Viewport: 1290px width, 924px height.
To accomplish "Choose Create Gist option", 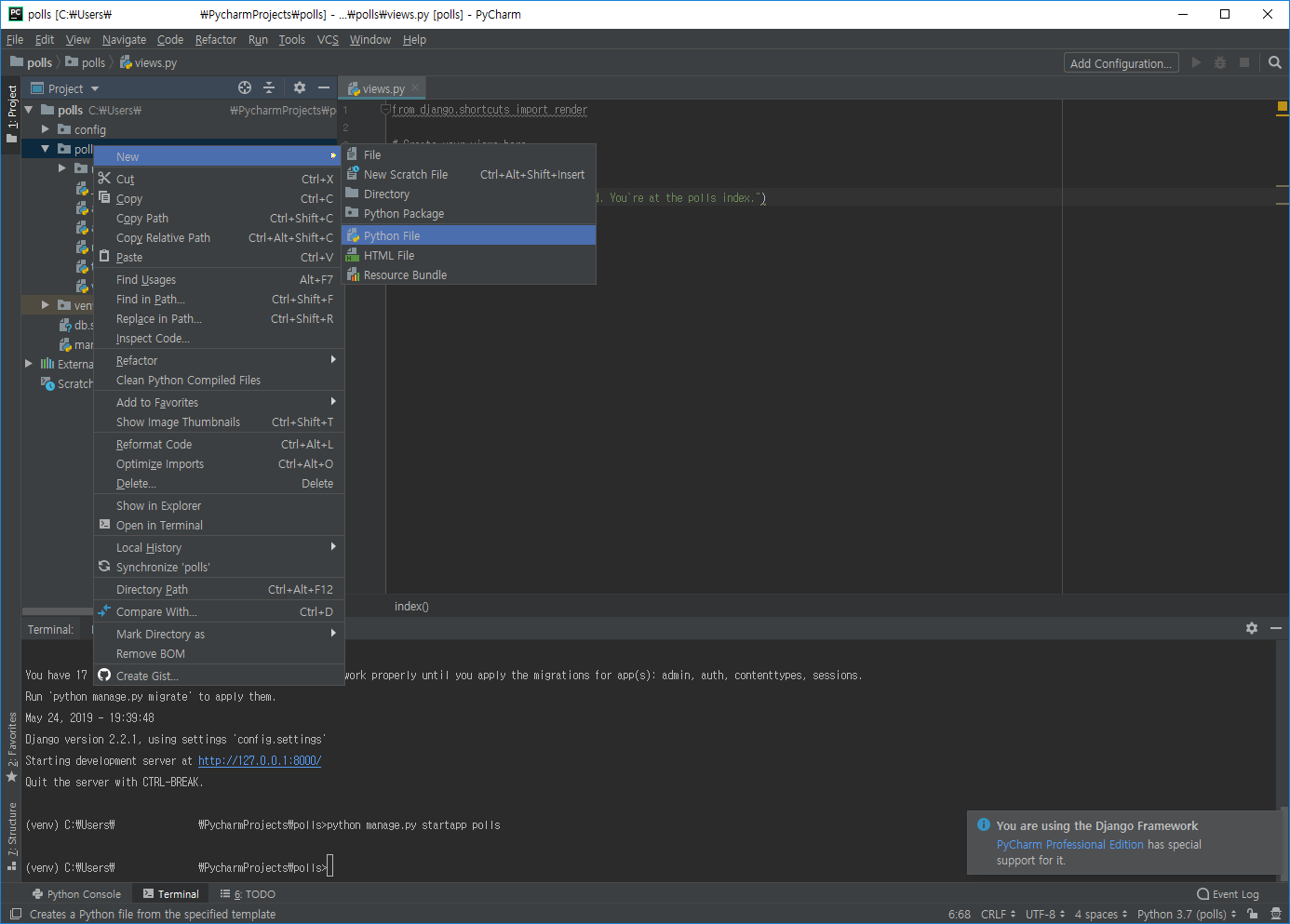I will [x=219, y=676].
